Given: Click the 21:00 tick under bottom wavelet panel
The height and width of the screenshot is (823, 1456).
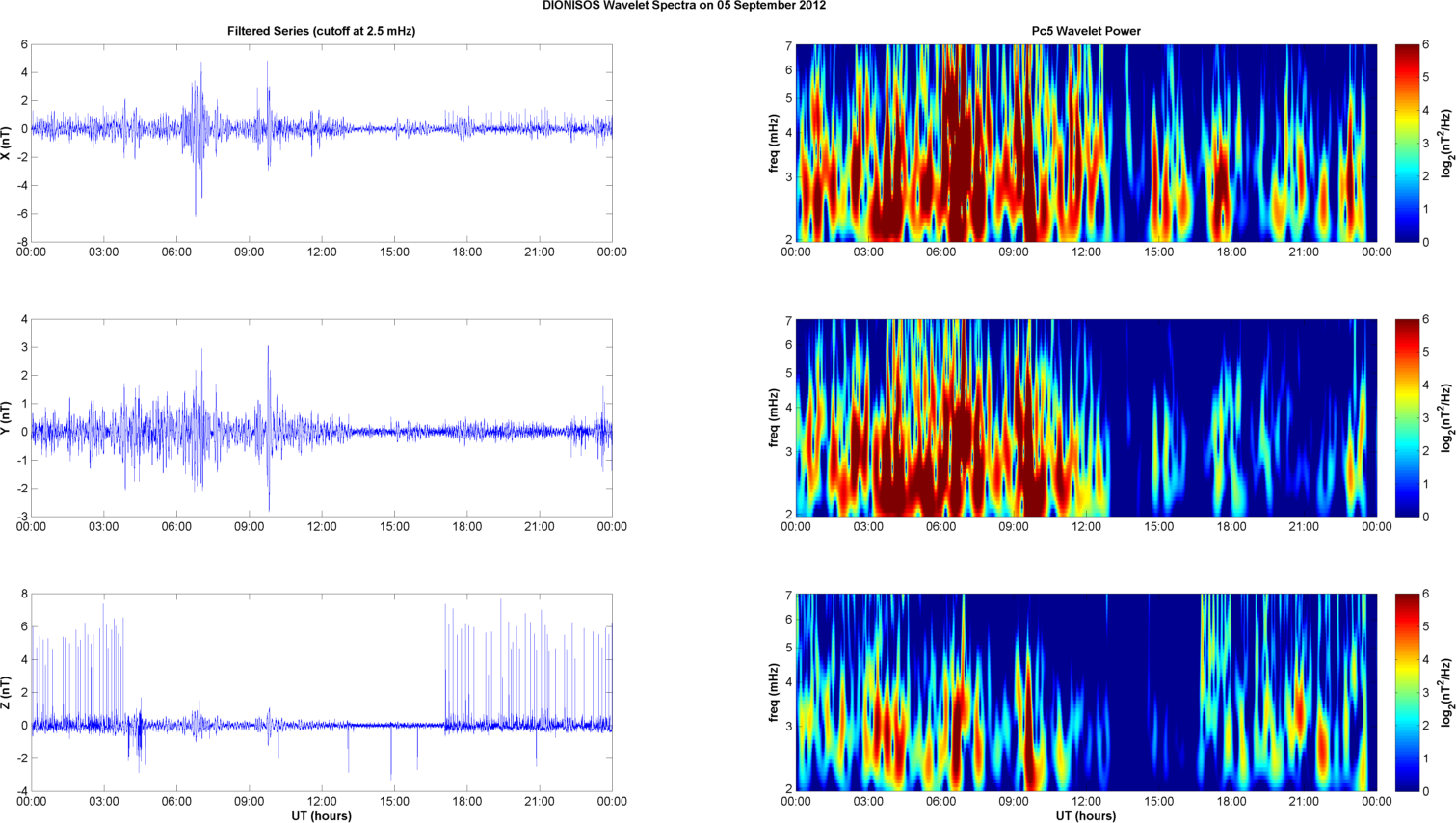Looking at the screenshot, I should (1305, 801).
